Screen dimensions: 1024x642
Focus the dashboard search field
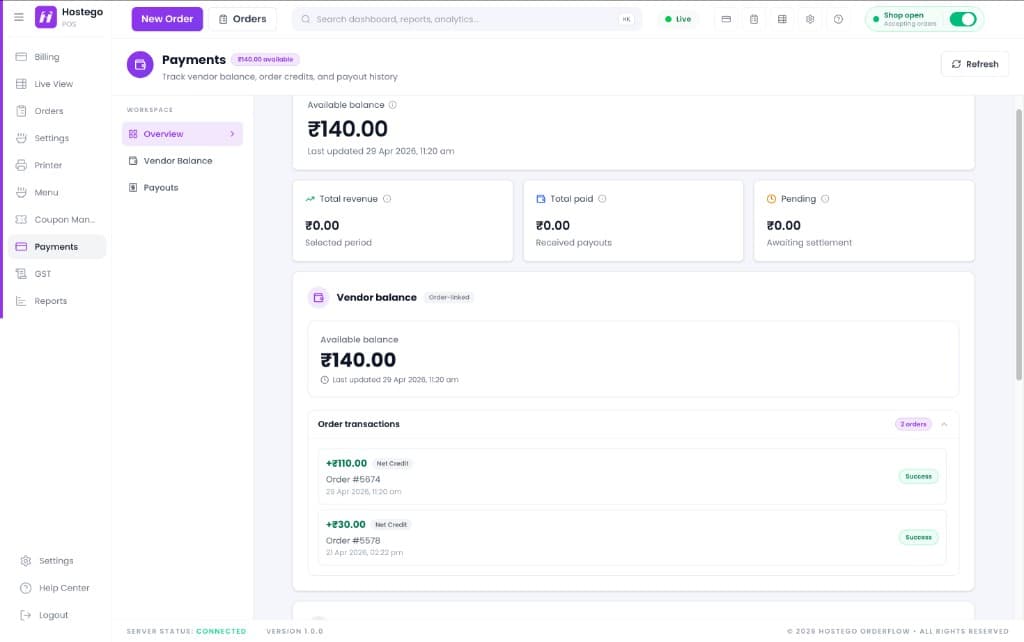pos(466,19)
